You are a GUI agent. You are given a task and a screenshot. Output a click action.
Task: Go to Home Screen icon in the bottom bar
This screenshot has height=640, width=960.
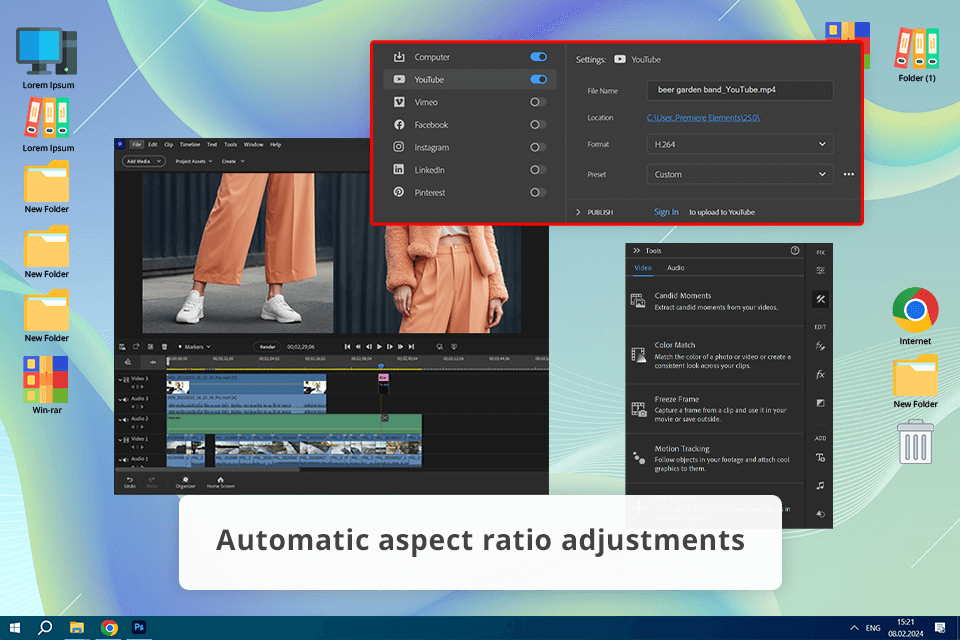pos(220,482)
